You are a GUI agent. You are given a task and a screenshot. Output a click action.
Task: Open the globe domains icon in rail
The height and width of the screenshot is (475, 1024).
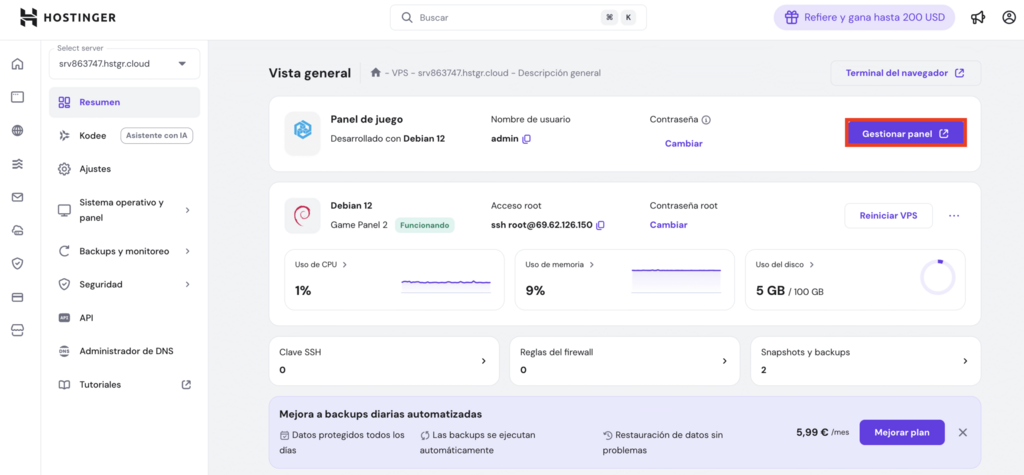pos(17,130)
